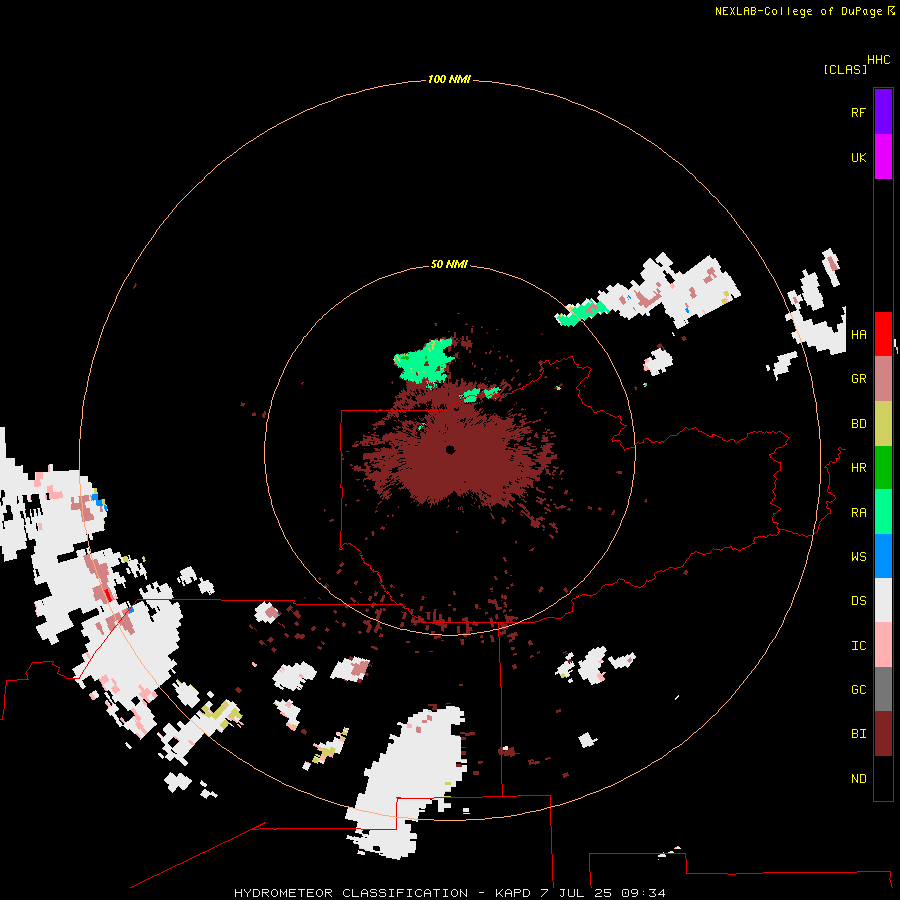The image size is (900, 900).
Task: Click the DS legend label
Action: [x=858, y=600]
